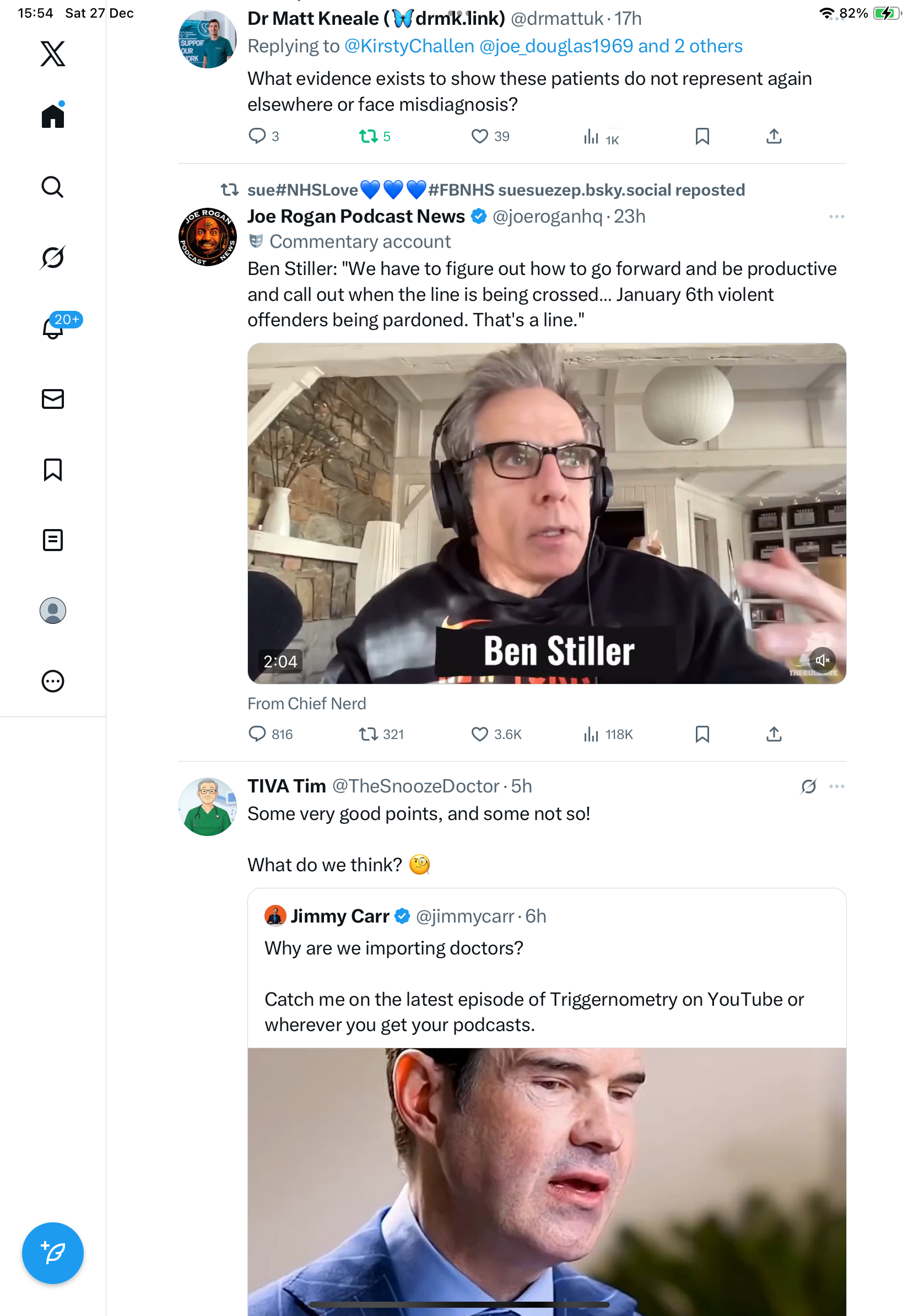Open direct messages envelope icon

[53, 399]
